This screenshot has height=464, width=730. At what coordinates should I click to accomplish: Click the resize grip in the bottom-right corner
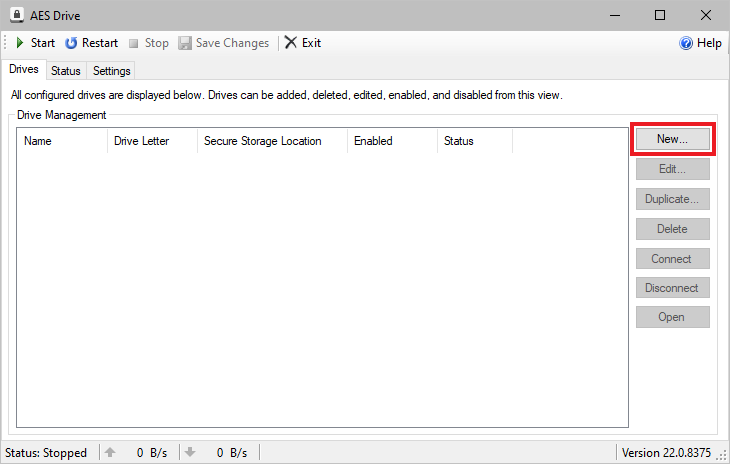click(x=723, y=456)
